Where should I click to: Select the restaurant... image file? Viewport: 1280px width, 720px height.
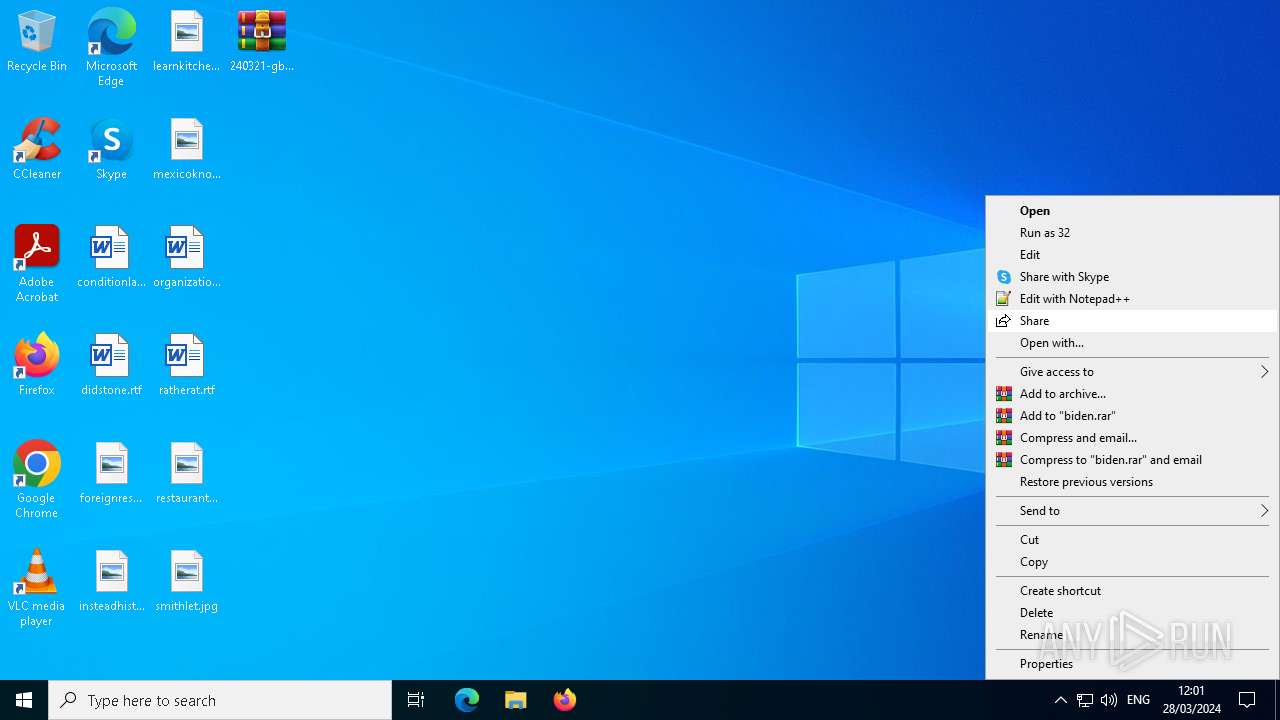click(186, 474)
